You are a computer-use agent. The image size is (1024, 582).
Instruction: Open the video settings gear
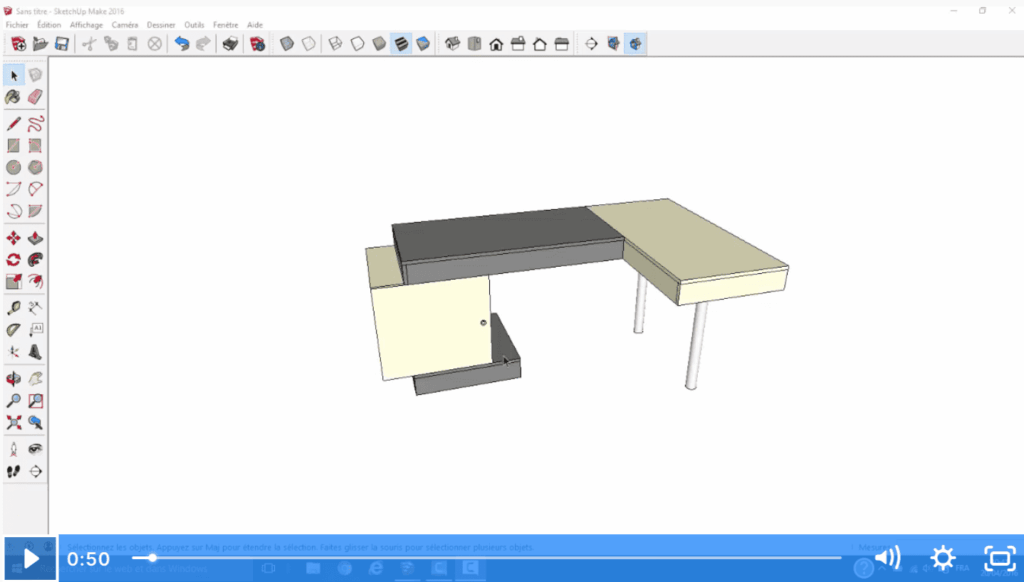pos(943,558)
